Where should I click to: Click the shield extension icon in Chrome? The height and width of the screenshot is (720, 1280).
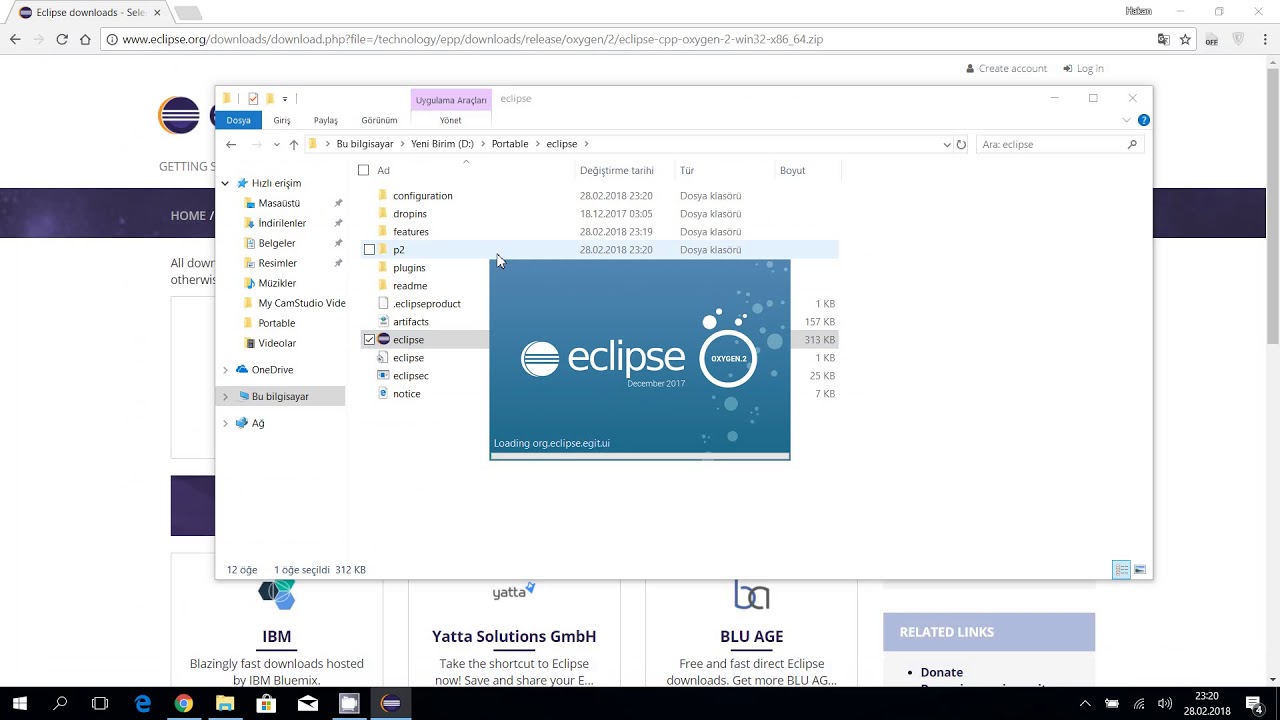pyautogui.click(x=1238, y=39)
